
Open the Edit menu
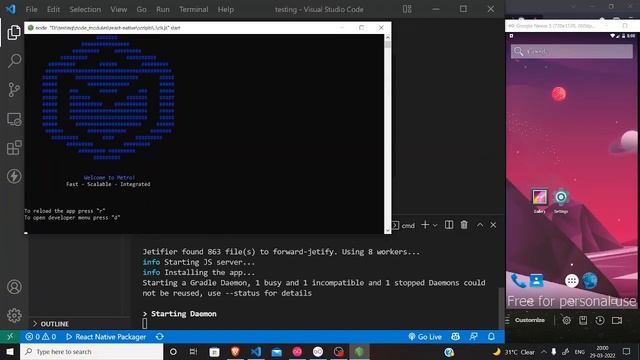click(53, 9)
